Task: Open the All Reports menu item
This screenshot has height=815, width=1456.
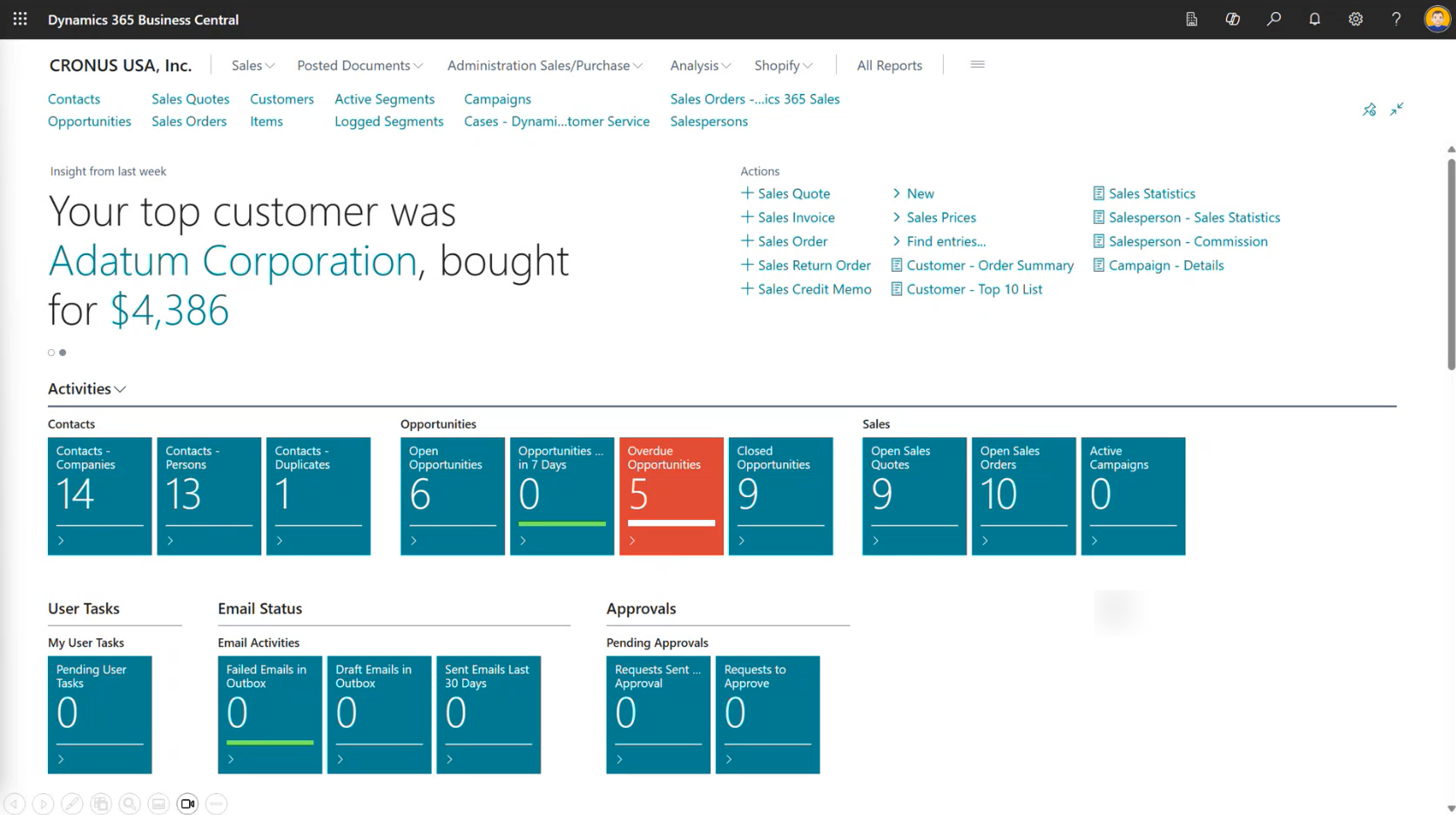Action: point(889,65)
